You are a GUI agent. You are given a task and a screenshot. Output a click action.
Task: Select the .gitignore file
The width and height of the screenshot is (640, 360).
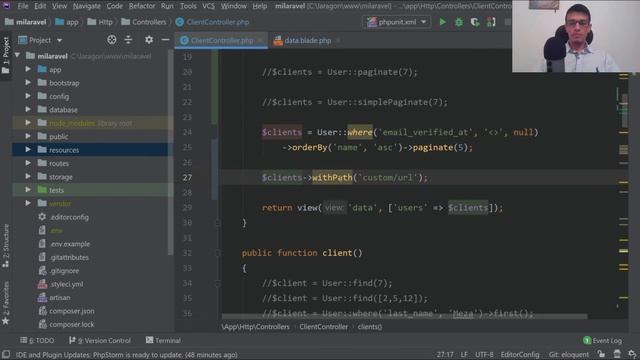(64, 271)
